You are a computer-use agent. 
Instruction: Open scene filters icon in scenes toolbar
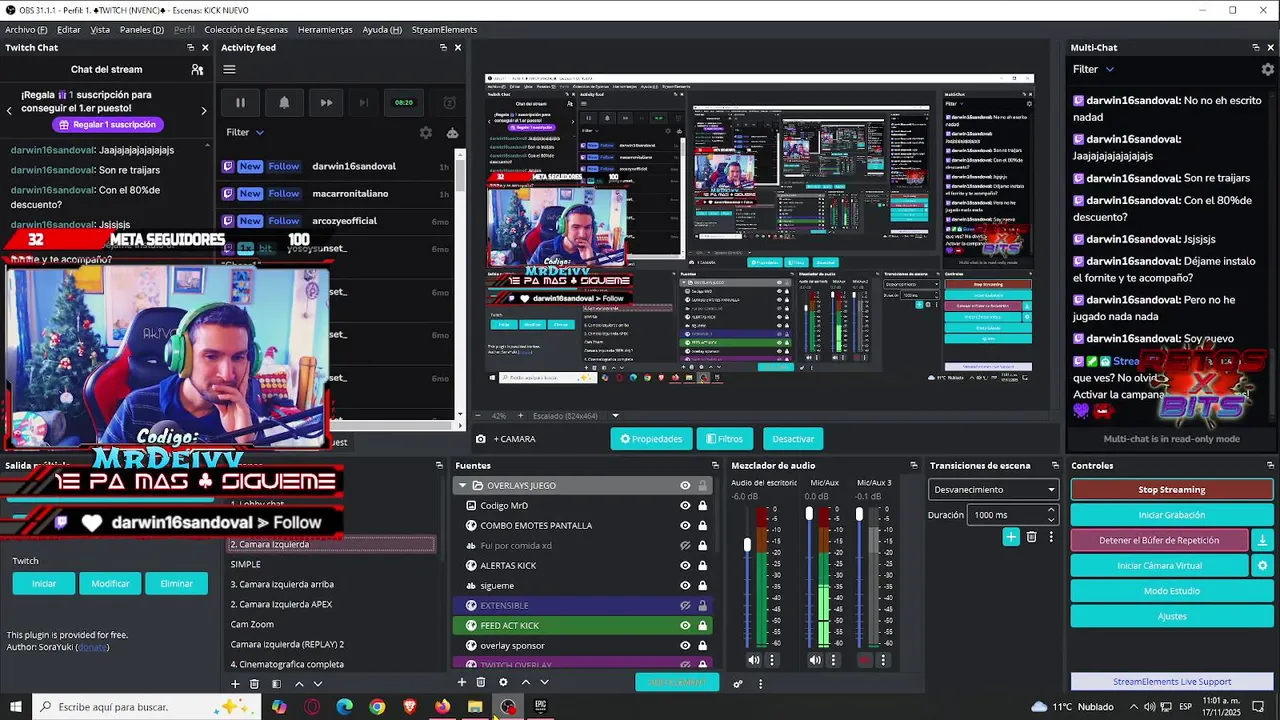[x=277, y=684]
